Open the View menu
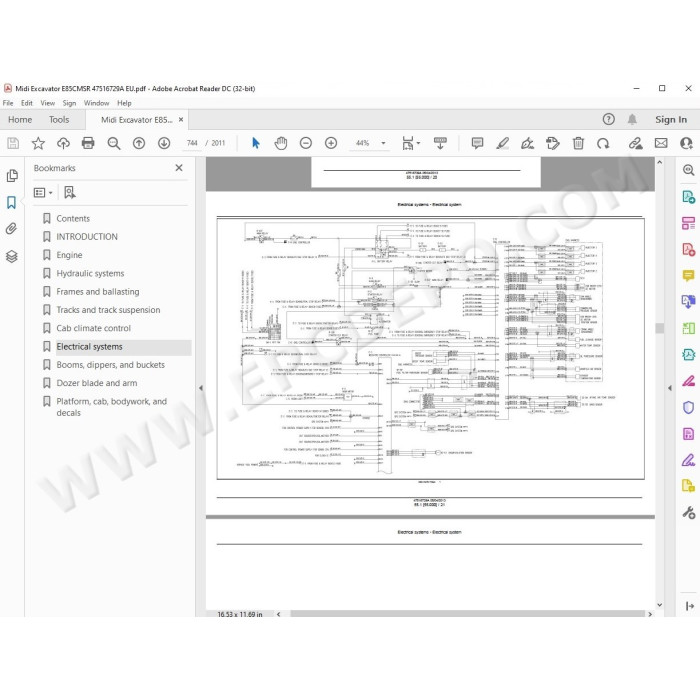Image resolution: width=700 pixels, height=700 pixels. tap(48, 103)
